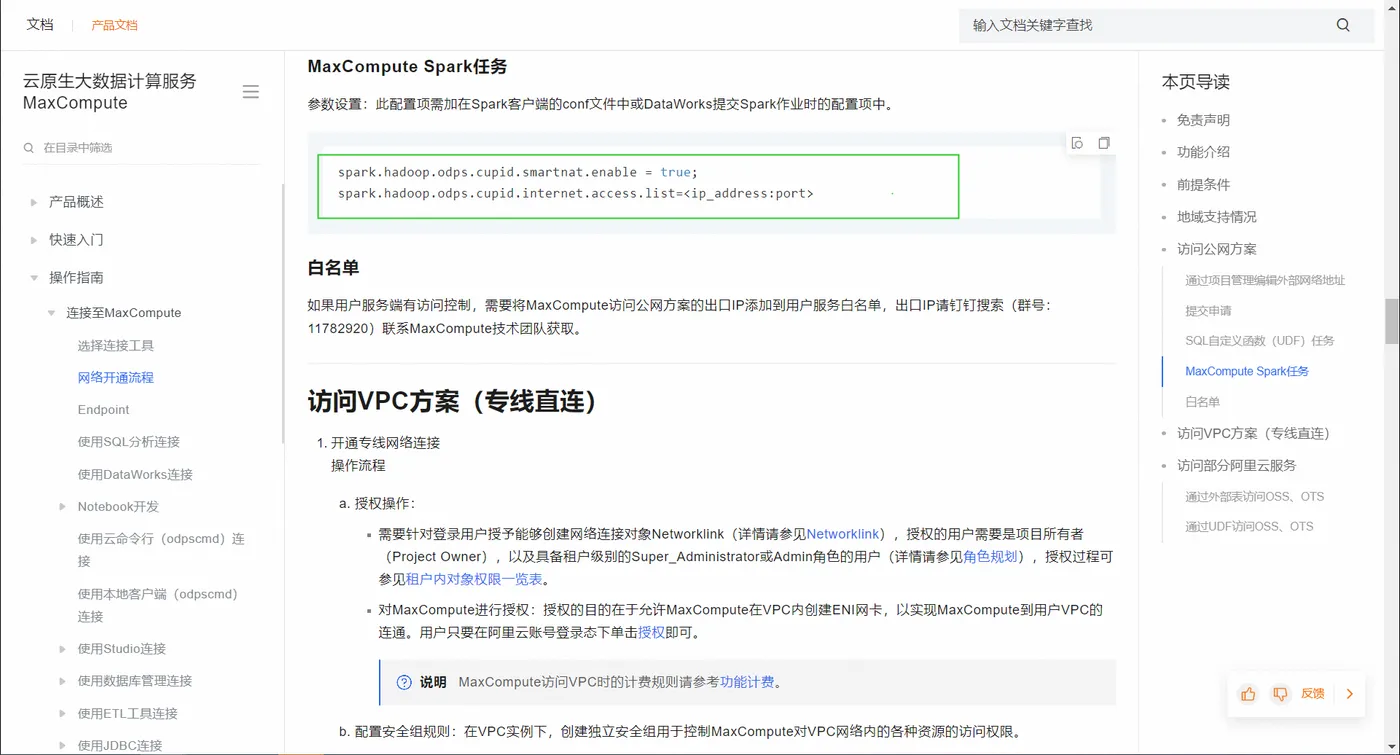Collapse the 操作指南 section arrow
1400x755 pixels.
coord(34,278)
